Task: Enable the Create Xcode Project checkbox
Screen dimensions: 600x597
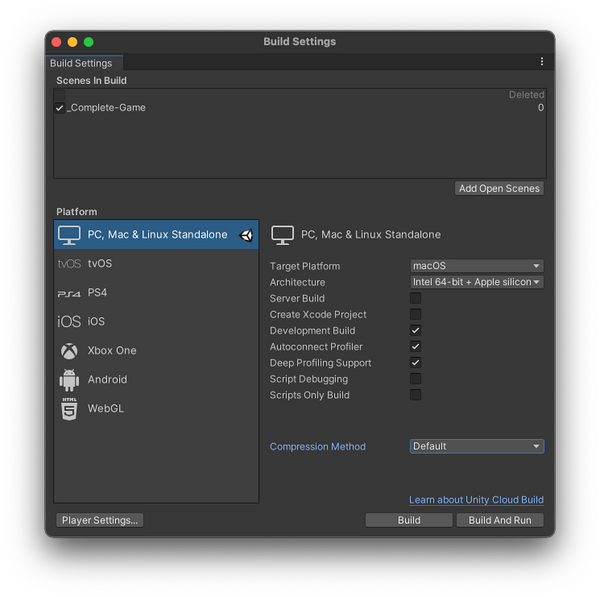Action: 415,314
